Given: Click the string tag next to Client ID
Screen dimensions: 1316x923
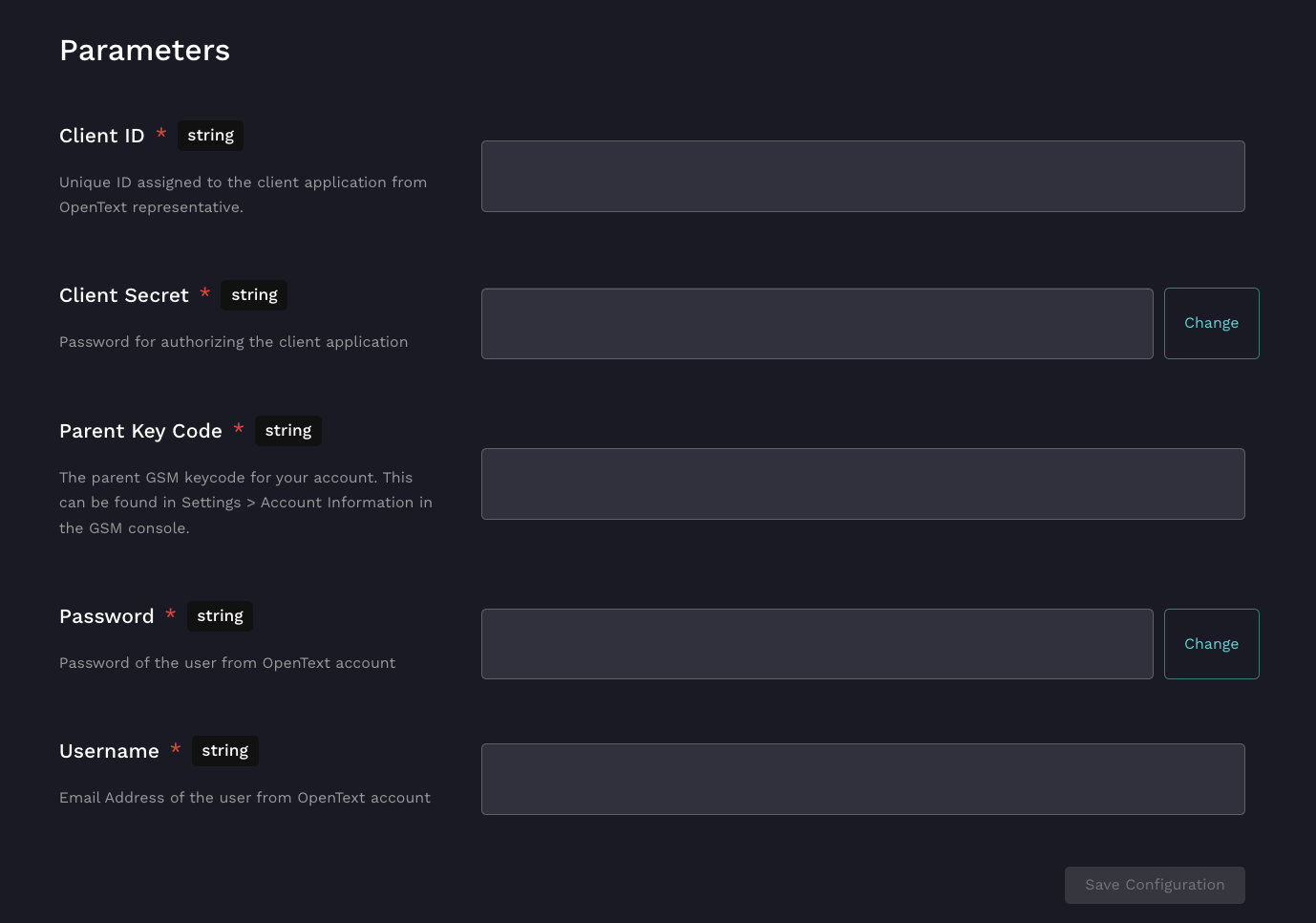Looking at the screenshot, I should [x=210, y=136].
